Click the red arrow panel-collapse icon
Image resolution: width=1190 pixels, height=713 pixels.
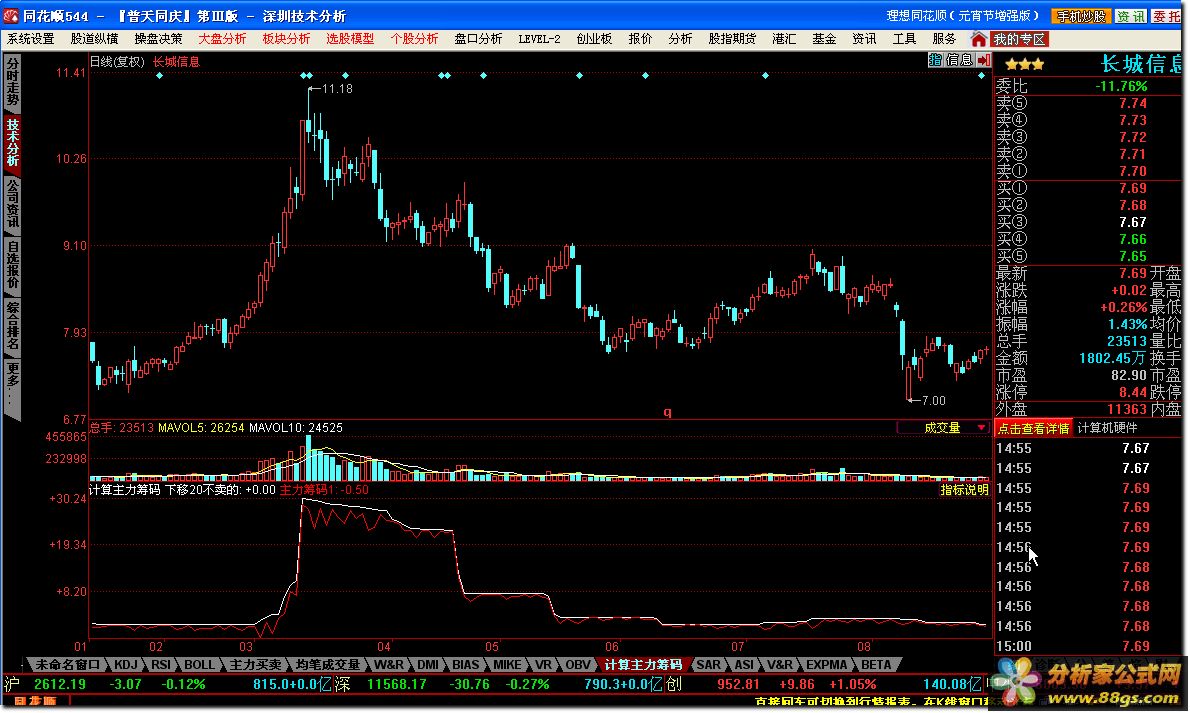(984, 60)
